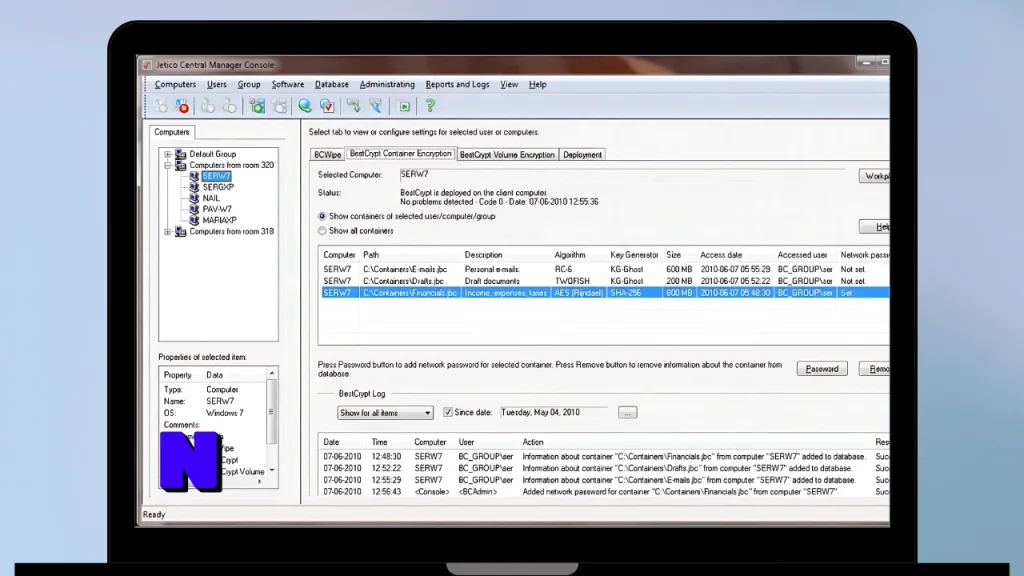Collapse the Computers from room 320 node
The height and width of the screenshot is (576, 1024).
[x=168, y=165]
